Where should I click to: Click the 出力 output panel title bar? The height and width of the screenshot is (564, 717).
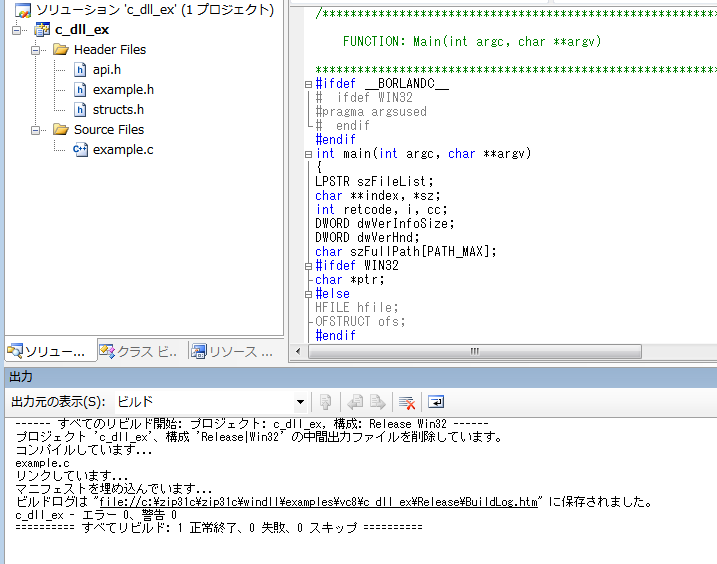pos(360,376)
